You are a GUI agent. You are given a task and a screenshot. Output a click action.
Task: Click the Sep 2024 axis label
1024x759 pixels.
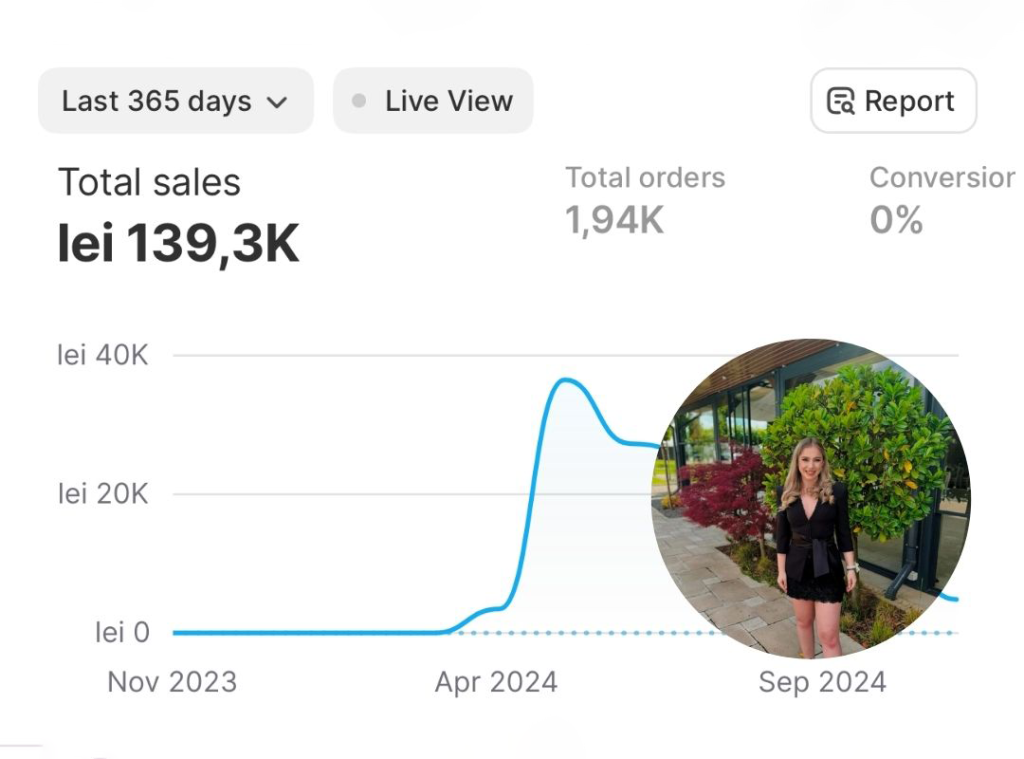coord(822,682)
